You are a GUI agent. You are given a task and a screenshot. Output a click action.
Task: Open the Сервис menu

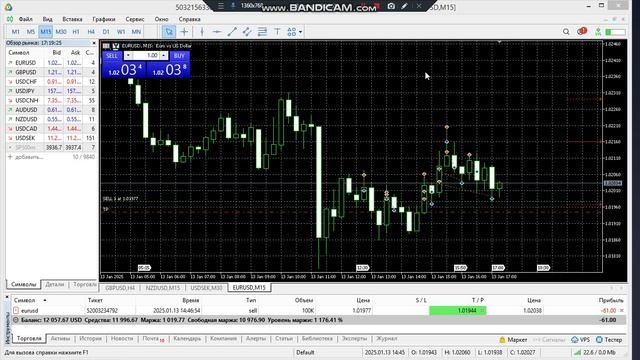pyautogui.click(x=135, y=19)
